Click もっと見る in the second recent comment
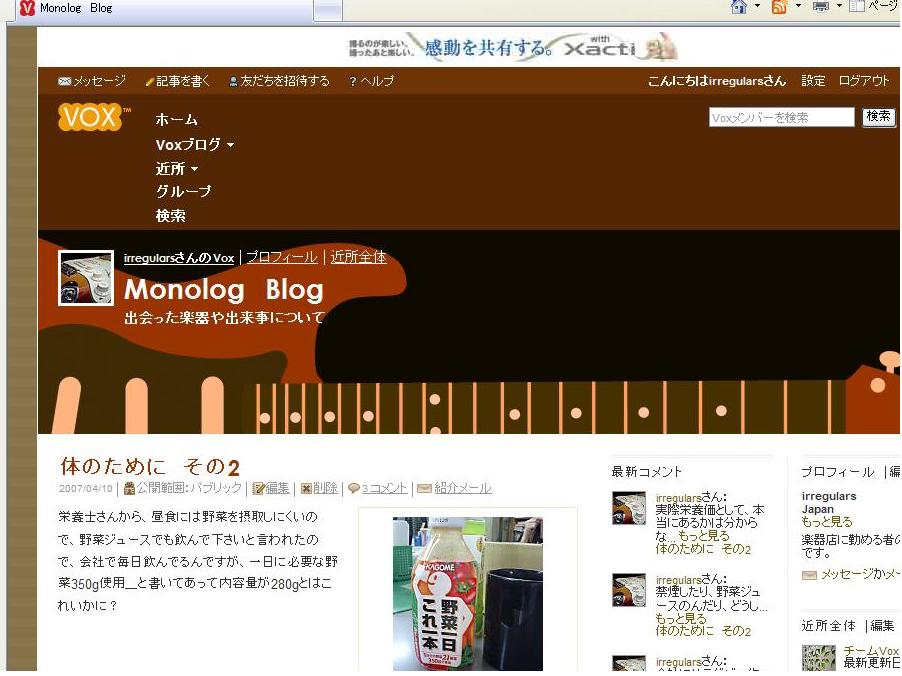Screen dimensions: 902x676 (x=681, y=618)
